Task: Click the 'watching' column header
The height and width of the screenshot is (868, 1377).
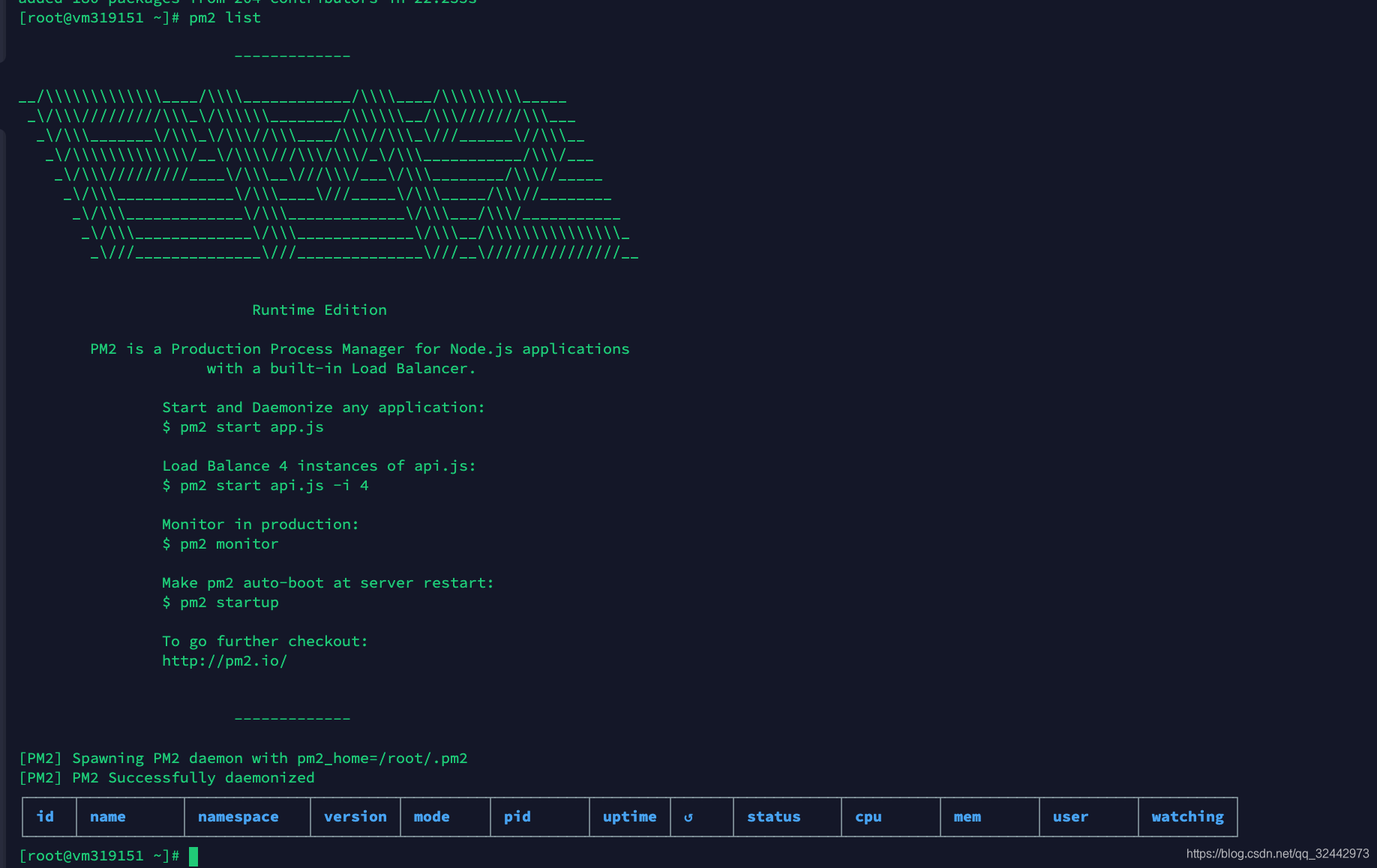Action: 1188,817
